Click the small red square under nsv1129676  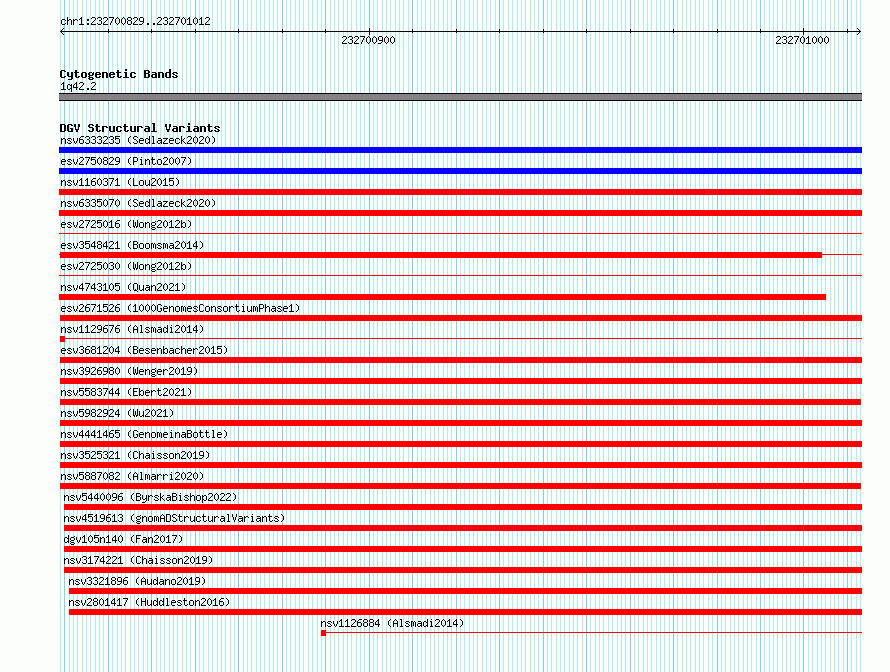[x=62, y=339]
